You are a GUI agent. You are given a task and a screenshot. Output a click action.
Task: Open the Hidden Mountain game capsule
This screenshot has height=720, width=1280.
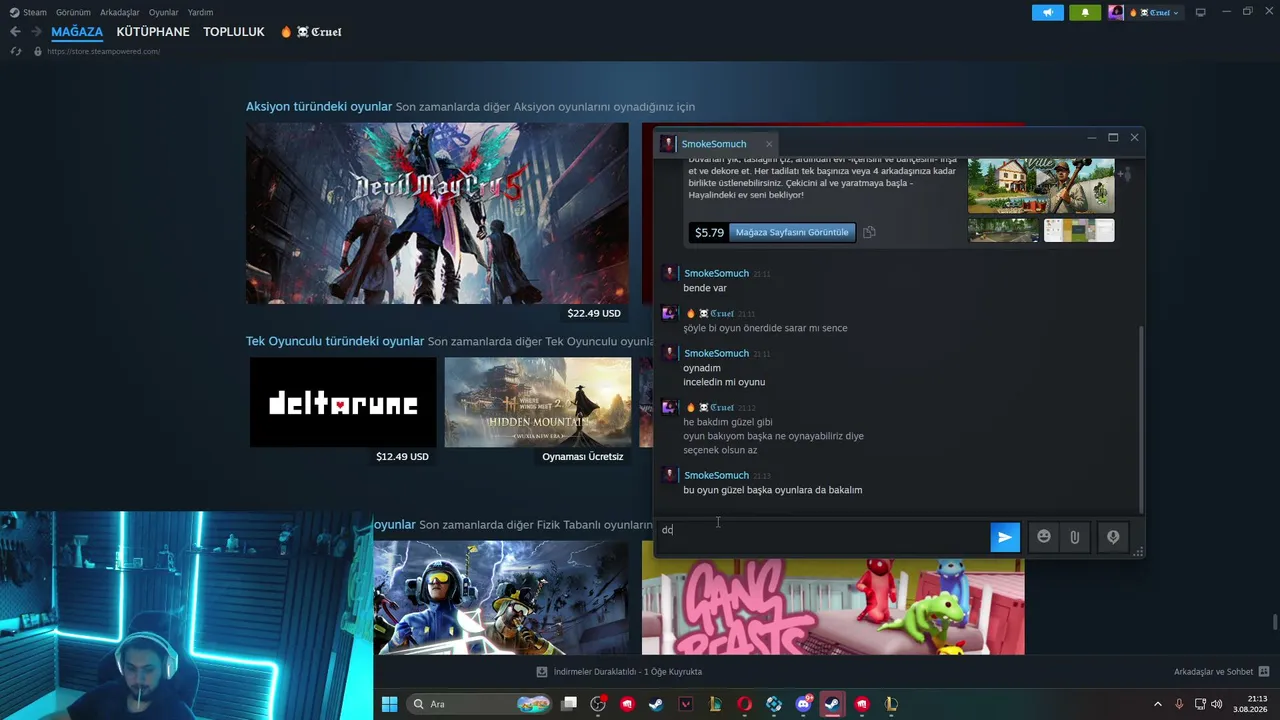click(538, 402)
